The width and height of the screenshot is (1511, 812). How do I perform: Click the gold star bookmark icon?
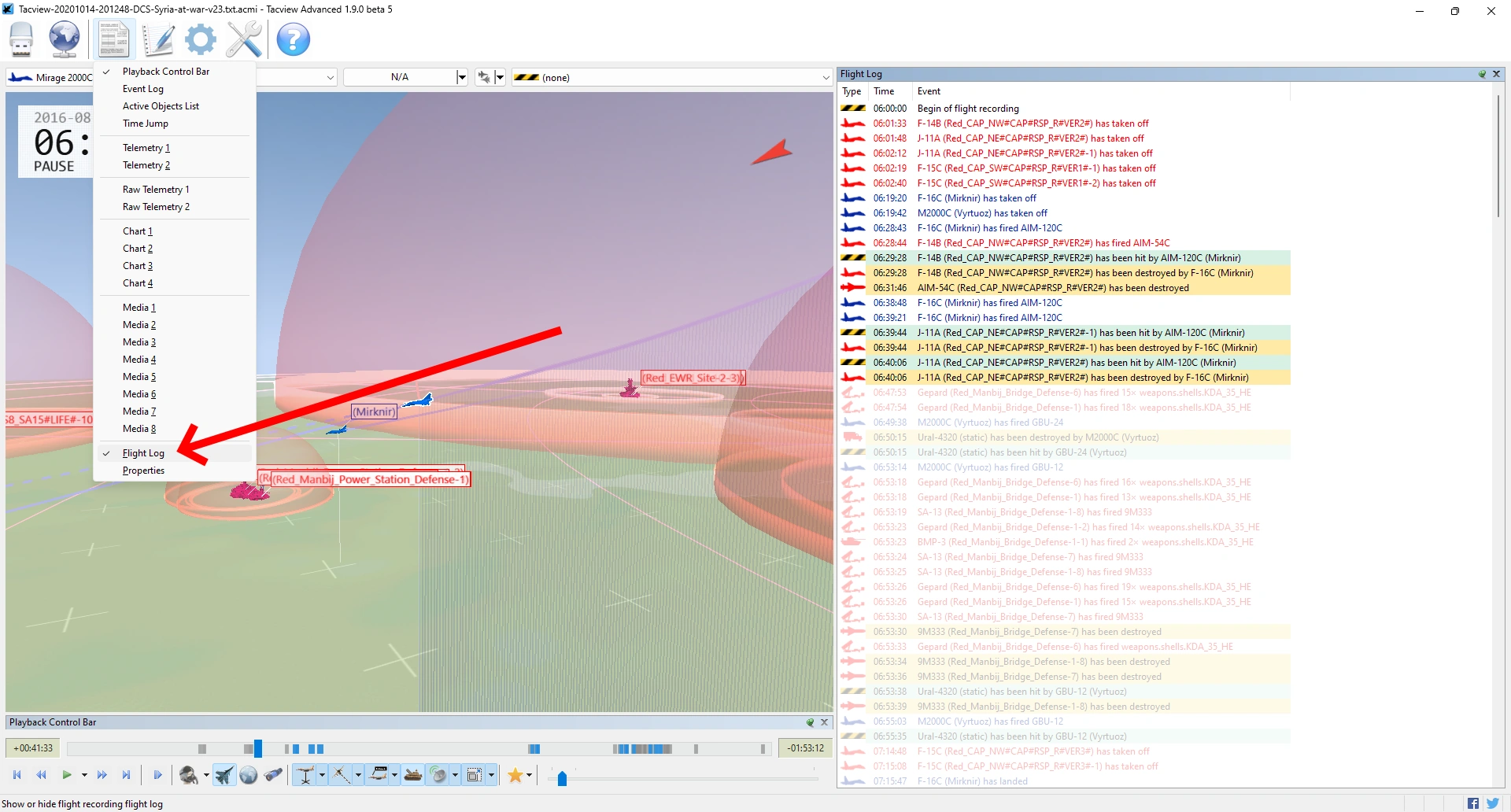tap(515, 775)
